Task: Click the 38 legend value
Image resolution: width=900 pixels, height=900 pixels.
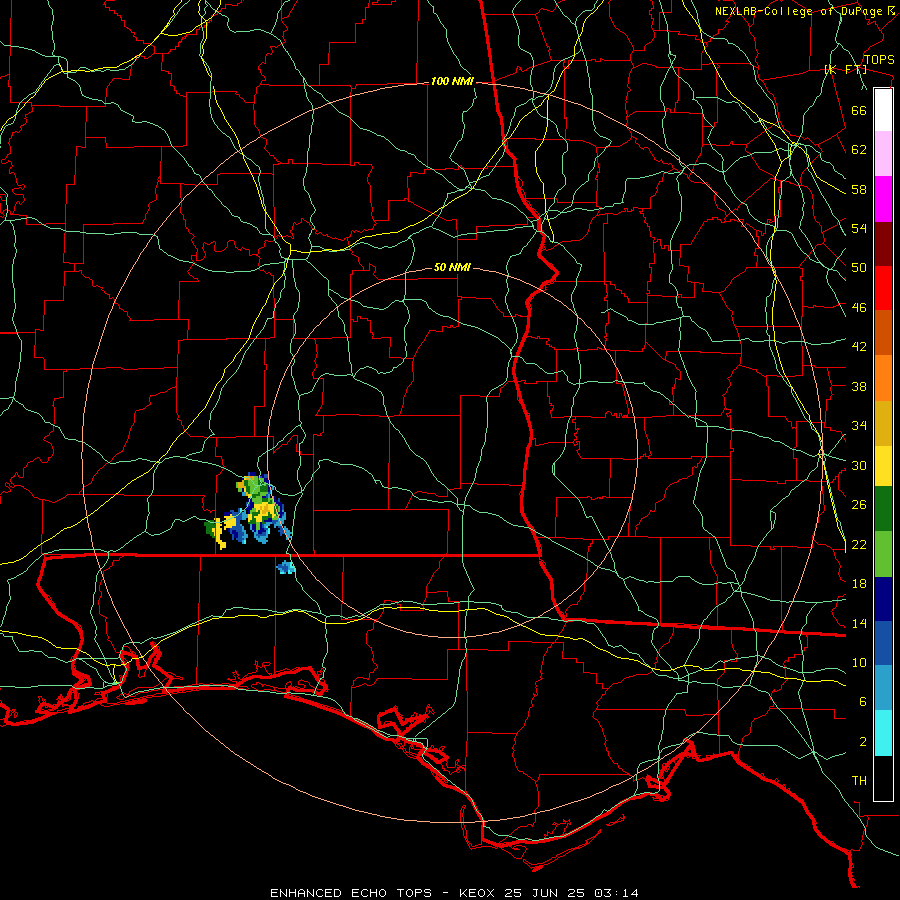Action: pos(859,386)
